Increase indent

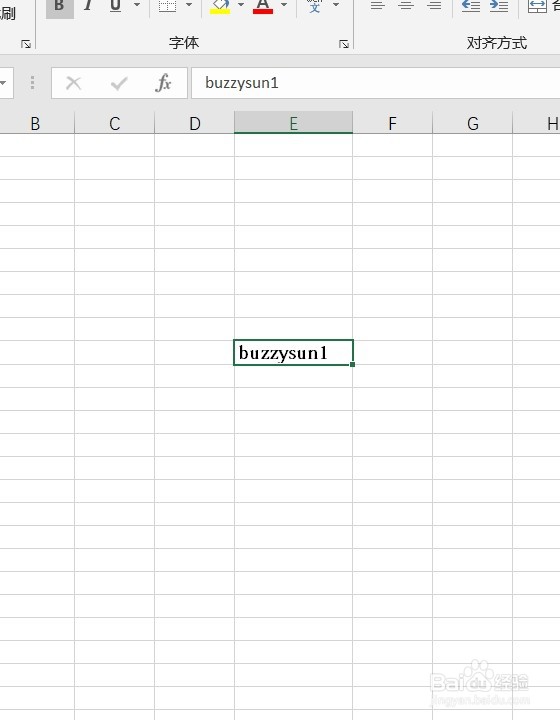click(x=499, y=6)
